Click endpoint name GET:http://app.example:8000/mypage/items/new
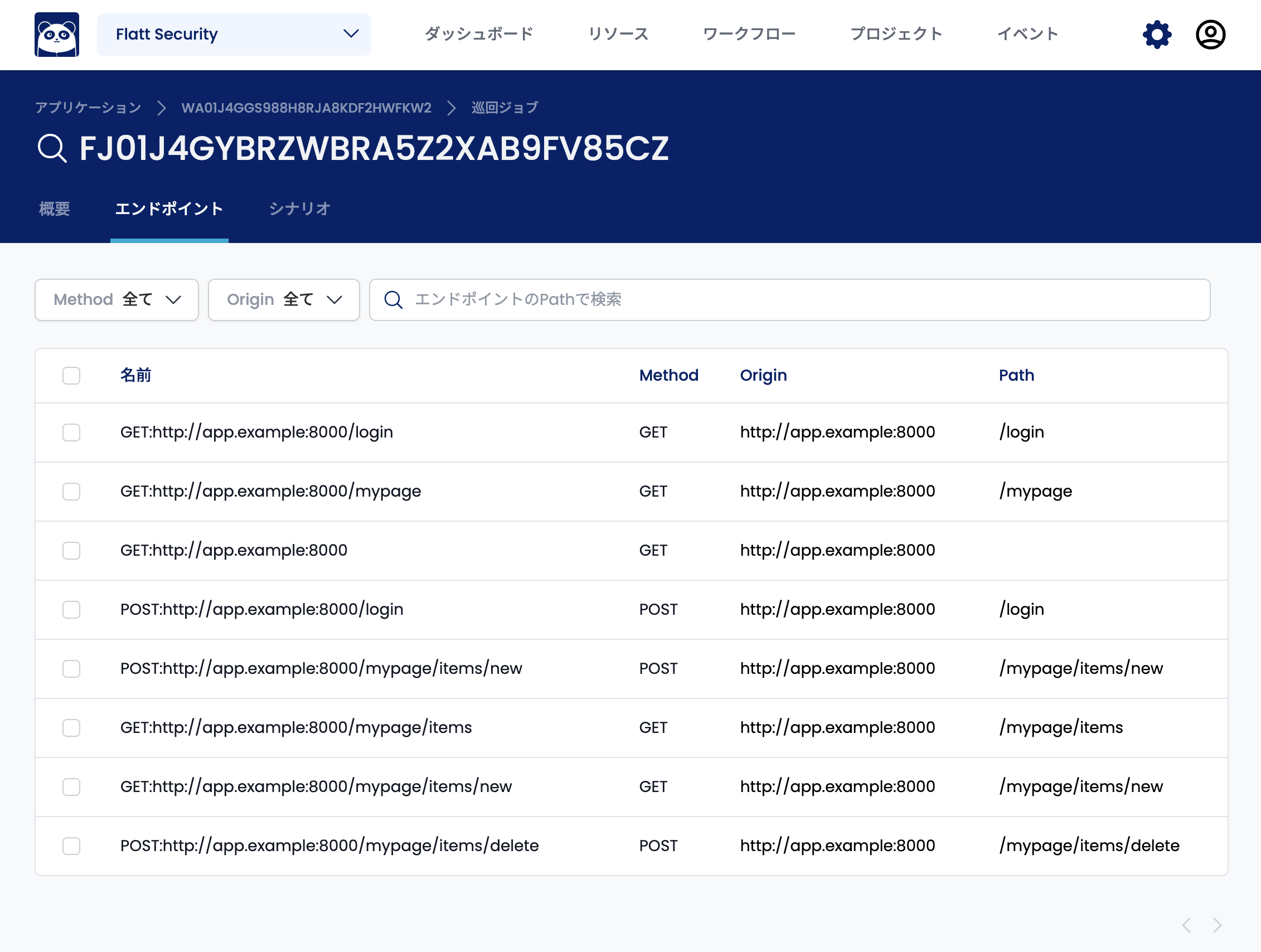Viewport: 1261px width, 952px height. tap(316, 786)
